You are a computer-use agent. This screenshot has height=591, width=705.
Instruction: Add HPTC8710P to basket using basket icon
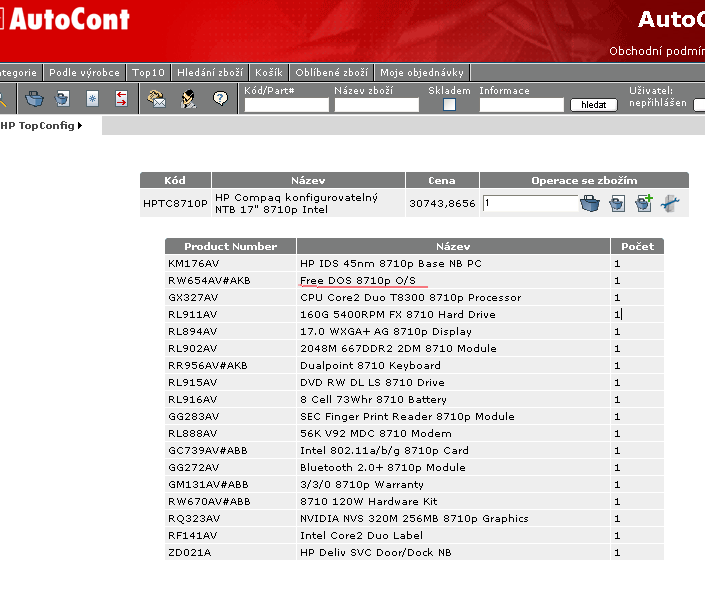(x=589, y=203)
